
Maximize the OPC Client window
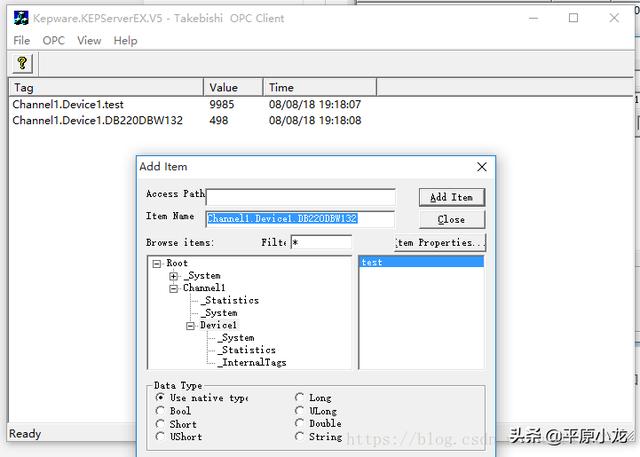(573, 18)
